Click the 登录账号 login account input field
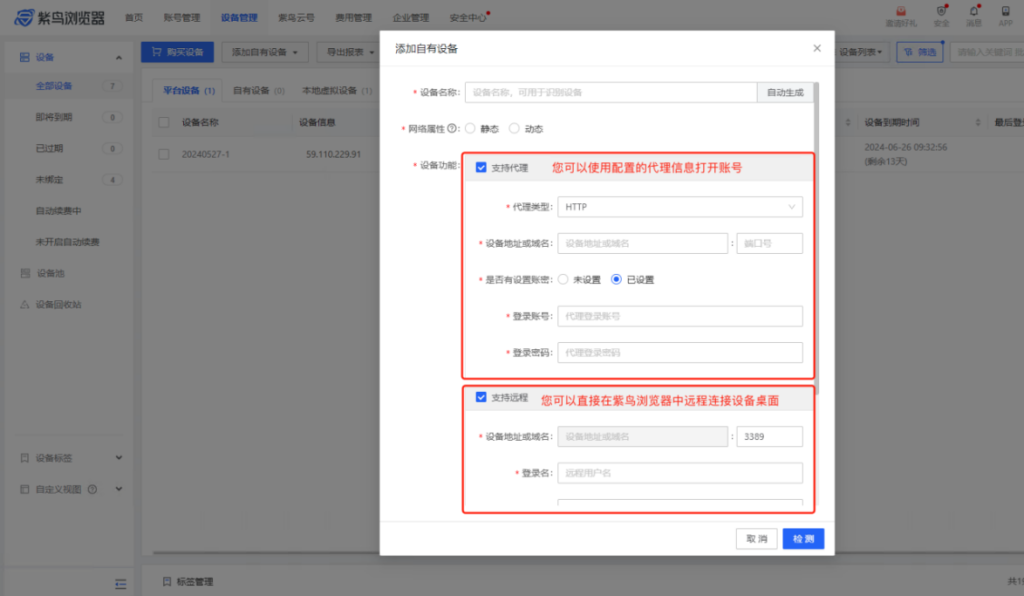The width and height of the screenshot is (1024, 596). click(x=680, y=316)
